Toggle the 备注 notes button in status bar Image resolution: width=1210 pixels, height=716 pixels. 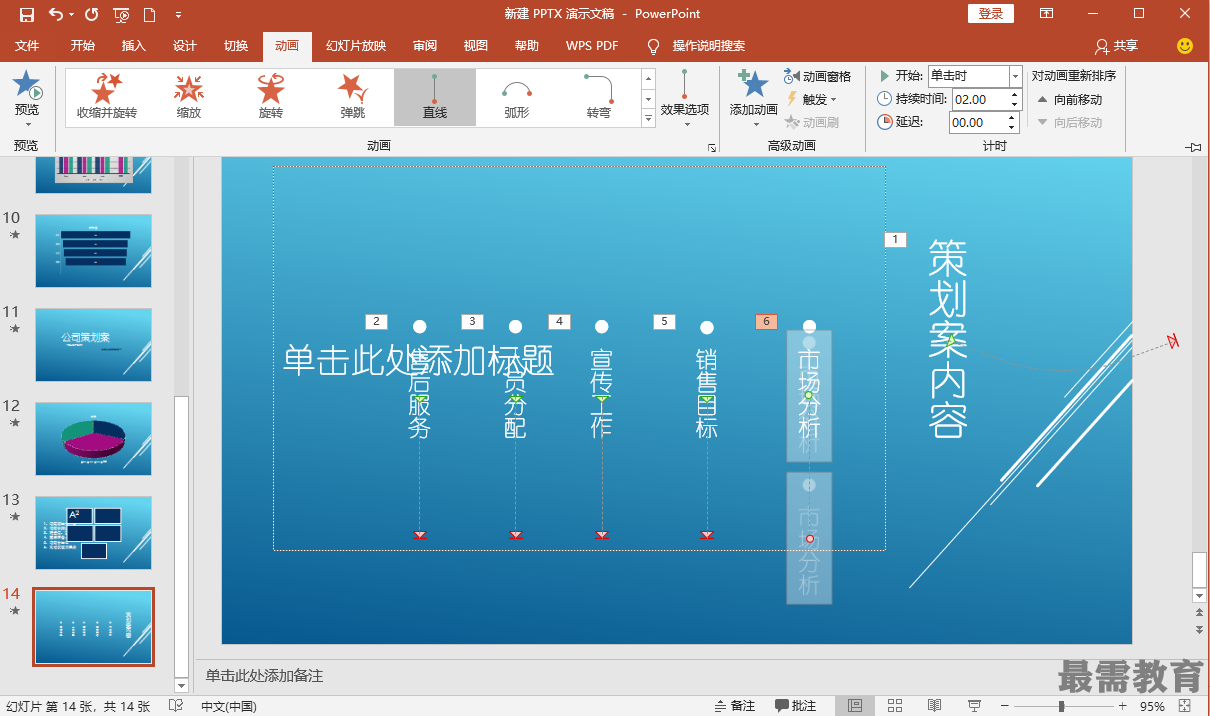pos(735,706)
